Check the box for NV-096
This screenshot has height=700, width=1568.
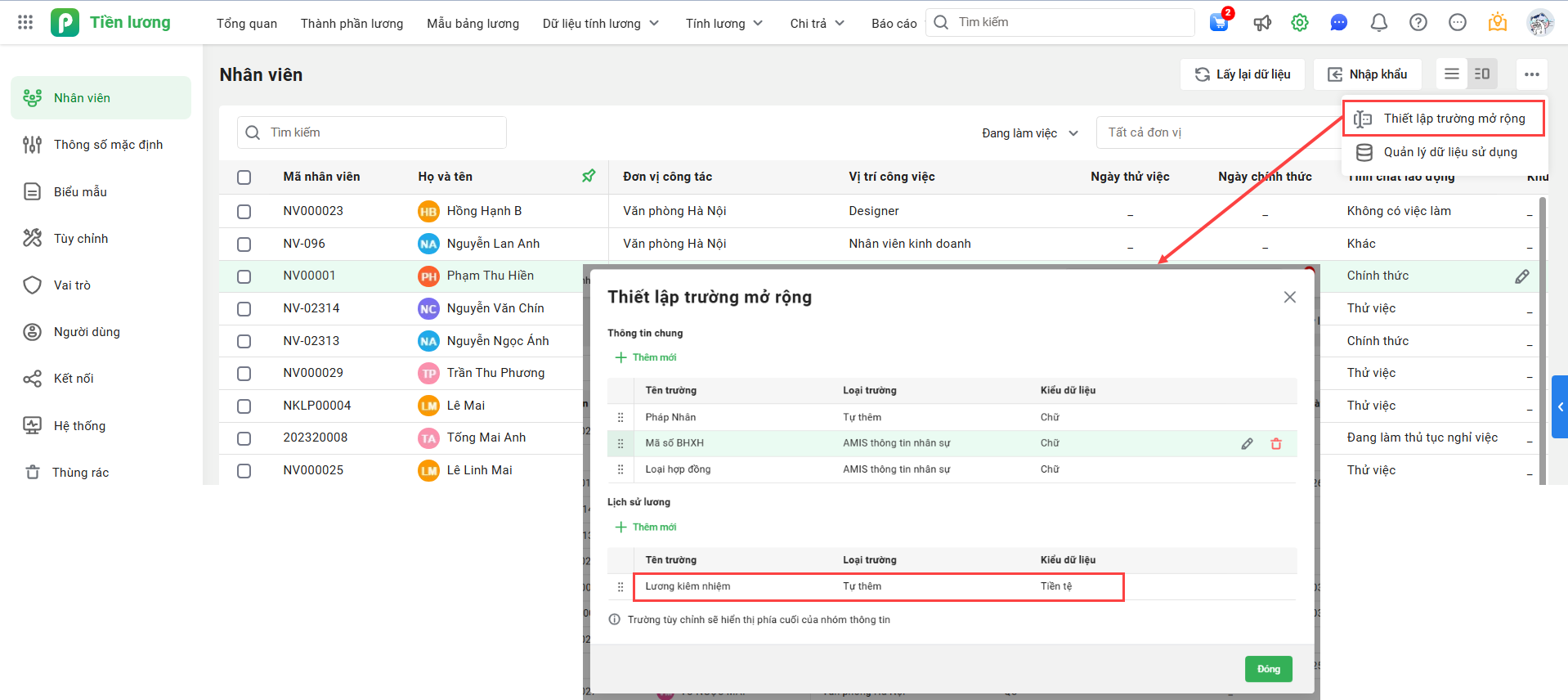pos(244,244)
